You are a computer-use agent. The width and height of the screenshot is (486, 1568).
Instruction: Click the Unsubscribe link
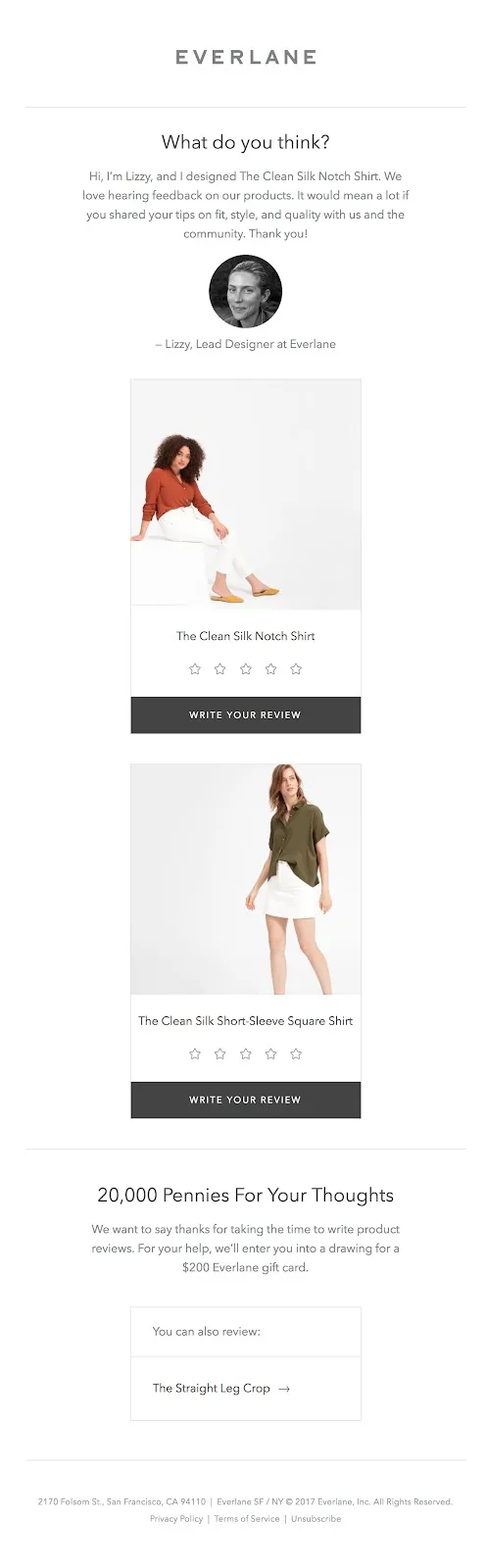(x=316, y=1518)
